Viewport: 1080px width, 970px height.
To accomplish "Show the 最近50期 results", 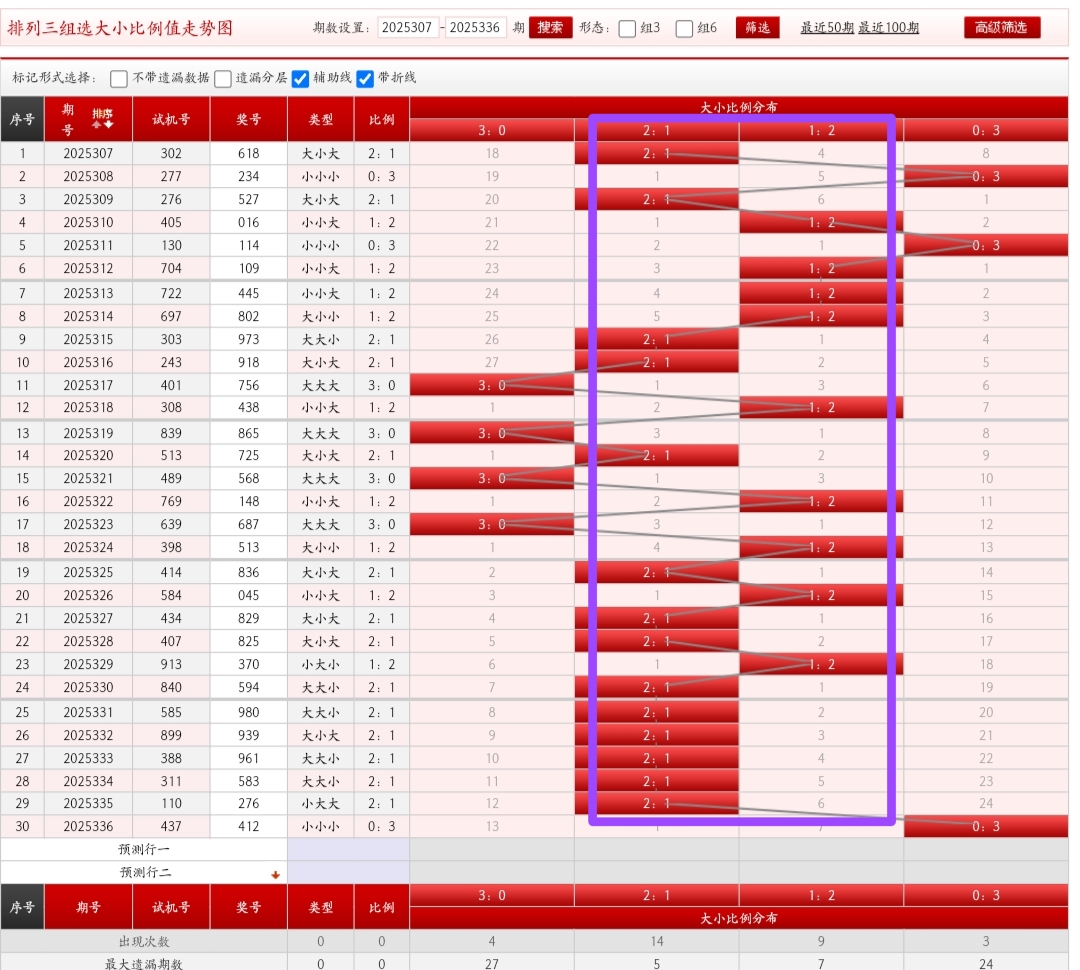I will coord(827,28).
